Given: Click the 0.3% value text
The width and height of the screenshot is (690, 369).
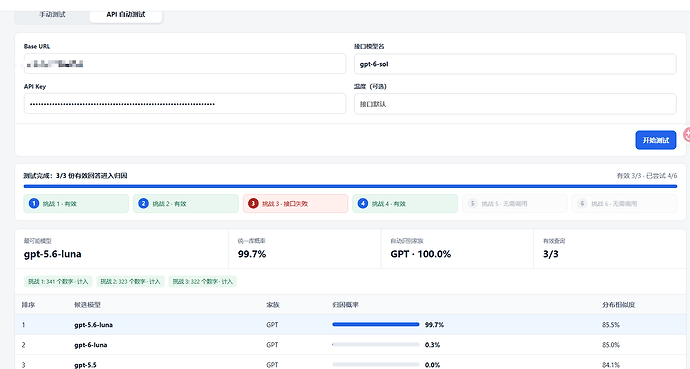Looking at the screenshot, I should (x=433, y=345).
